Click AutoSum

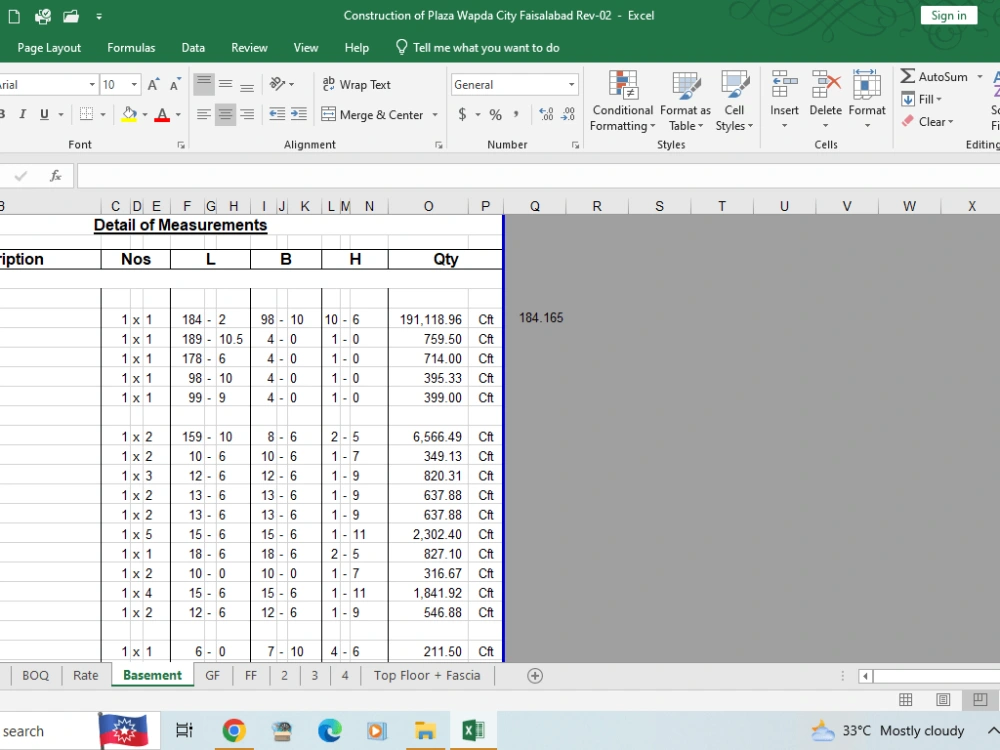point(934,77)
